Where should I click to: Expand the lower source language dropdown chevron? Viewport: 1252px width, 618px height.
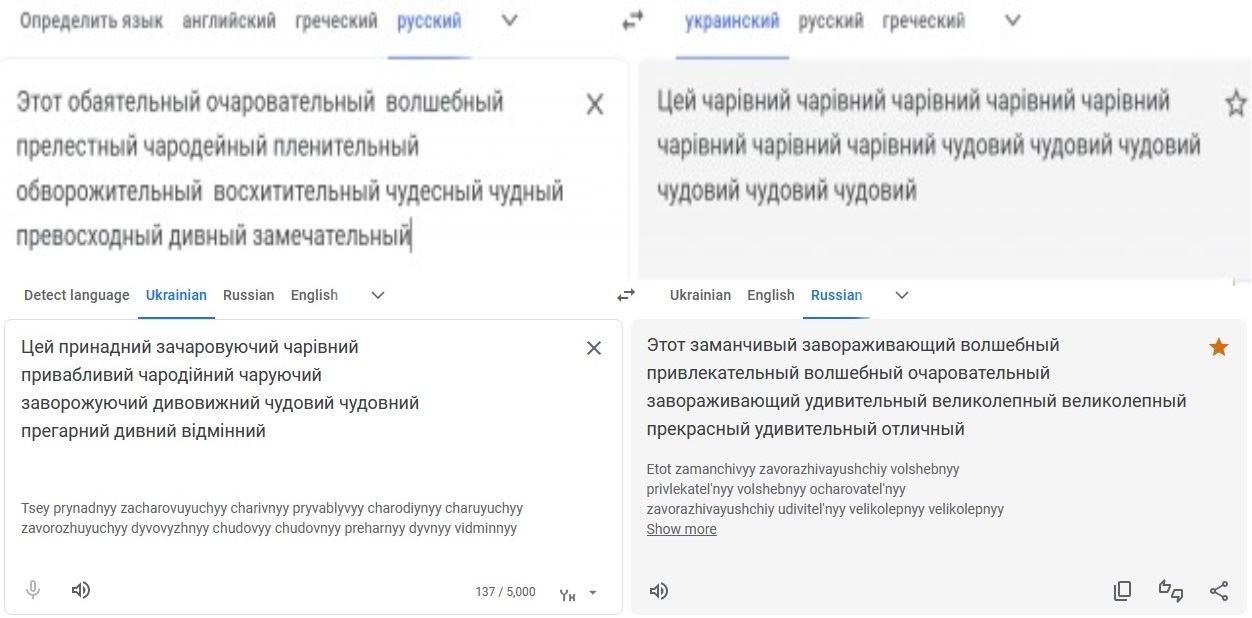(x=378, y=295)
